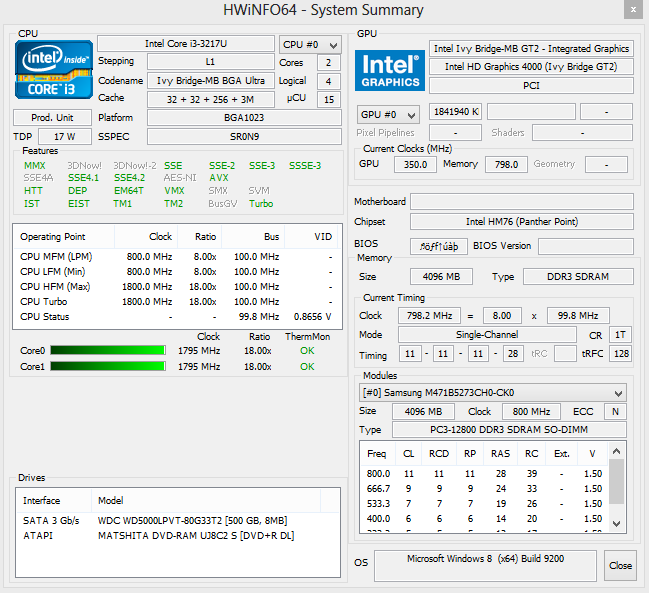Screen dimensions: 649x593
Task: Click the SSE4.2 feature label
Action: (130, 178)
